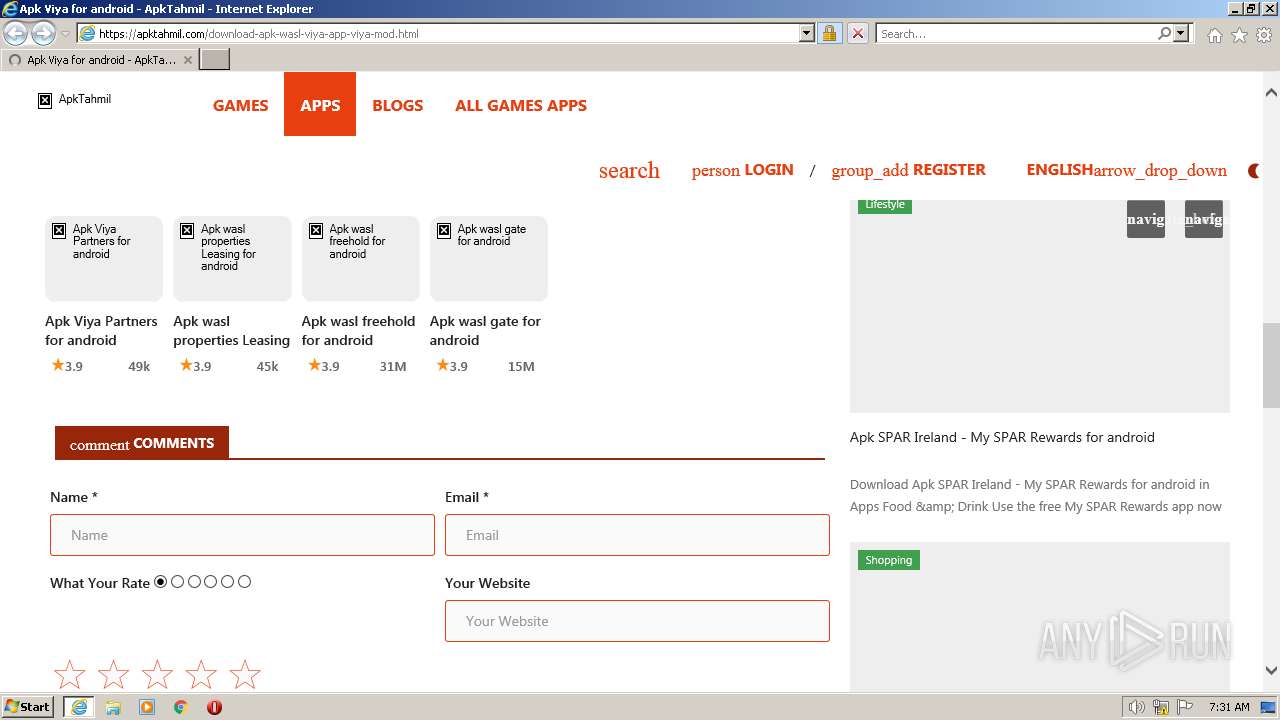Open recent pages dropdown next to Forward
Image resolution: width=1280 pixels, height=720 pixels.
65,34
